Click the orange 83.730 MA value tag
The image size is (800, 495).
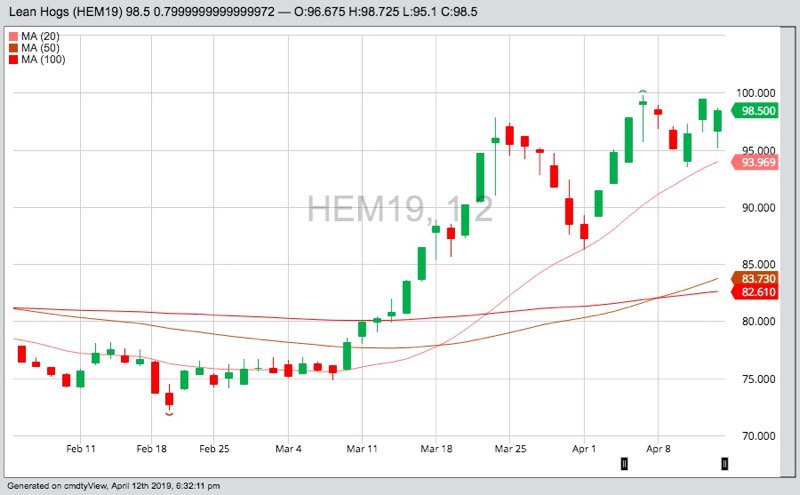(755, 279)
